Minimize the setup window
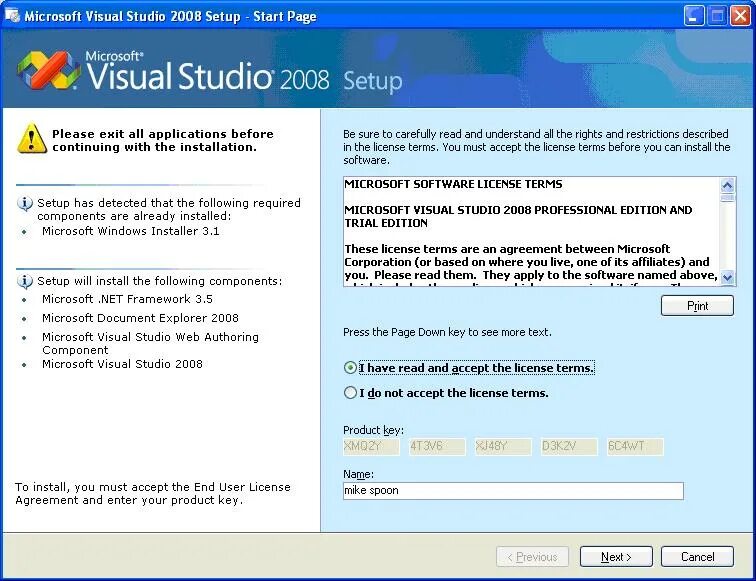This screenshot has height=581, width=756. [693, 16]
